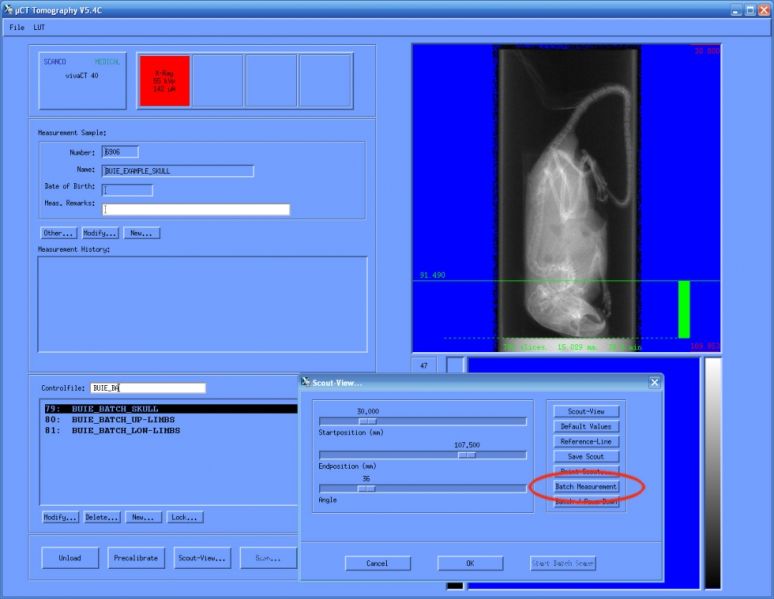Click the Scout-View... button in the main window
The height and width of the screenshot is (599, 774).
click(x=202, y=558)
